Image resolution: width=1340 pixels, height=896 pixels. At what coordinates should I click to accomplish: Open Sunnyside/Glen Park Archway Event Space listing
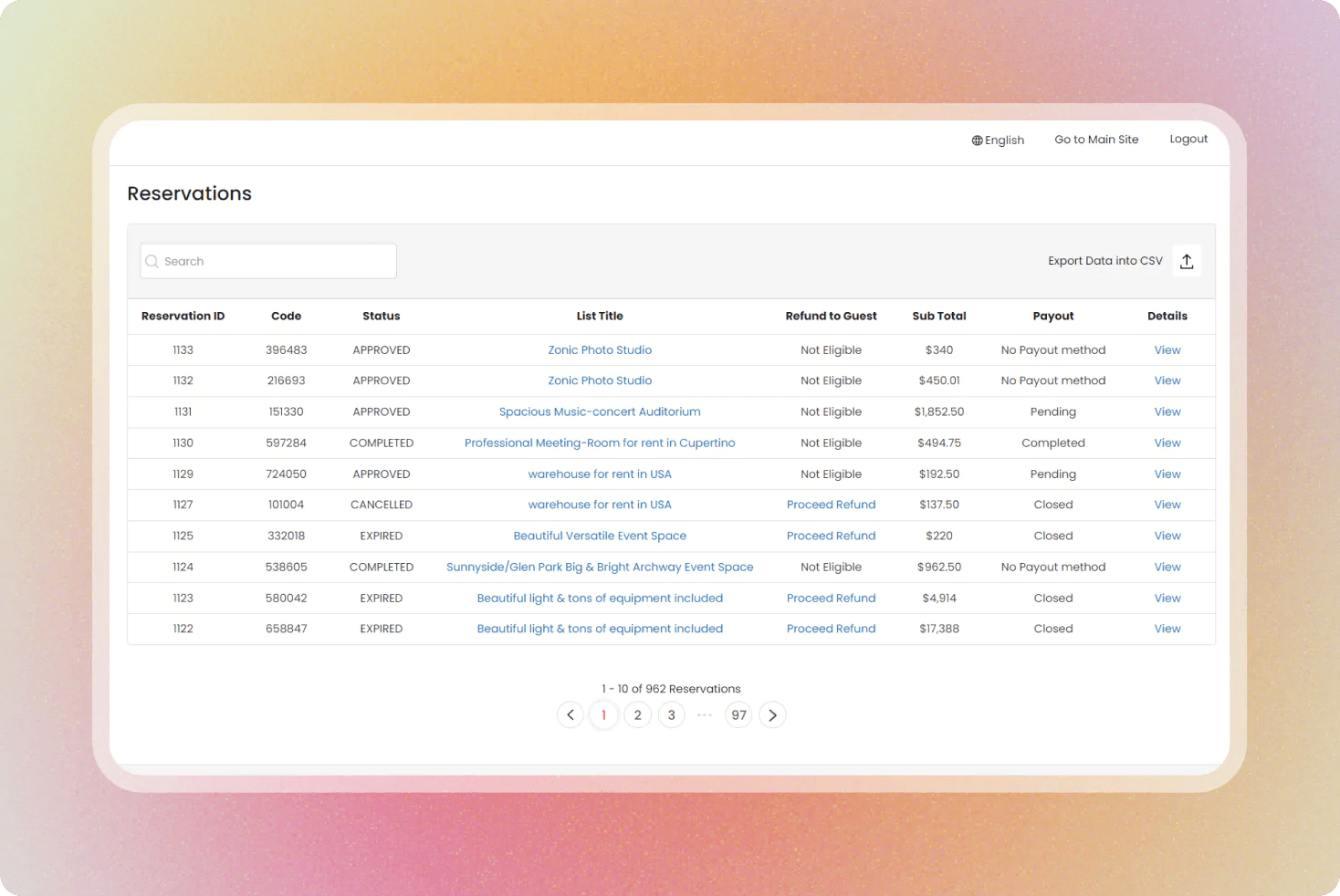pyautogui.click(x=600, y=568)
